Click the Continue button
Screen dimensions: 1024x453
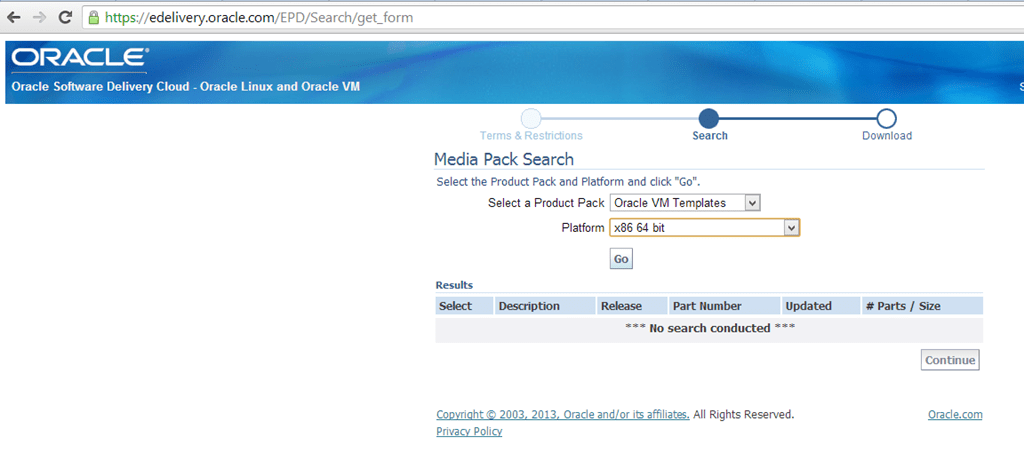click(x=950, y=360)
